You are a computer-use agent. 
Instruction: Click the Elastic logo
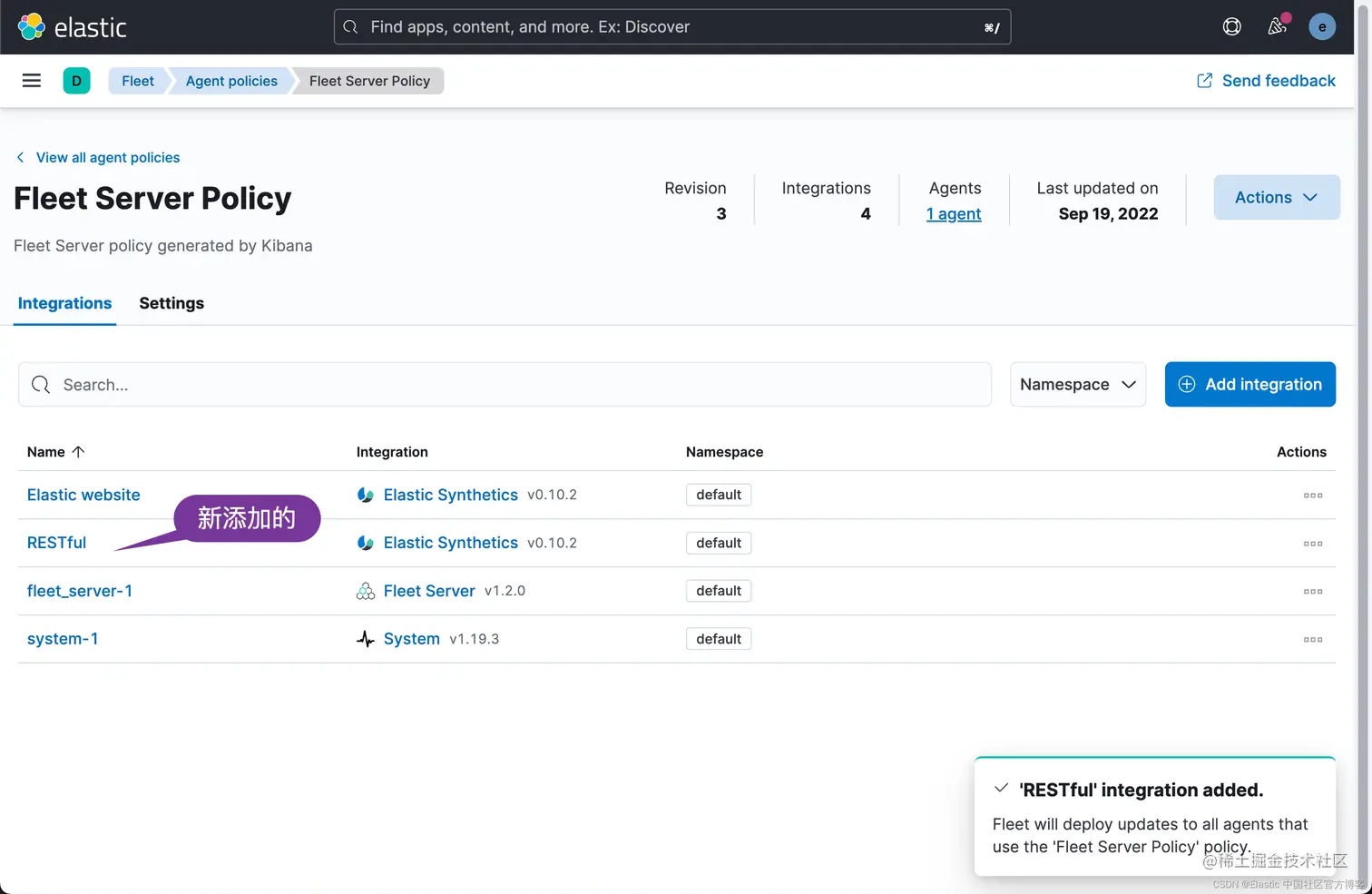(x=72, y=27)
